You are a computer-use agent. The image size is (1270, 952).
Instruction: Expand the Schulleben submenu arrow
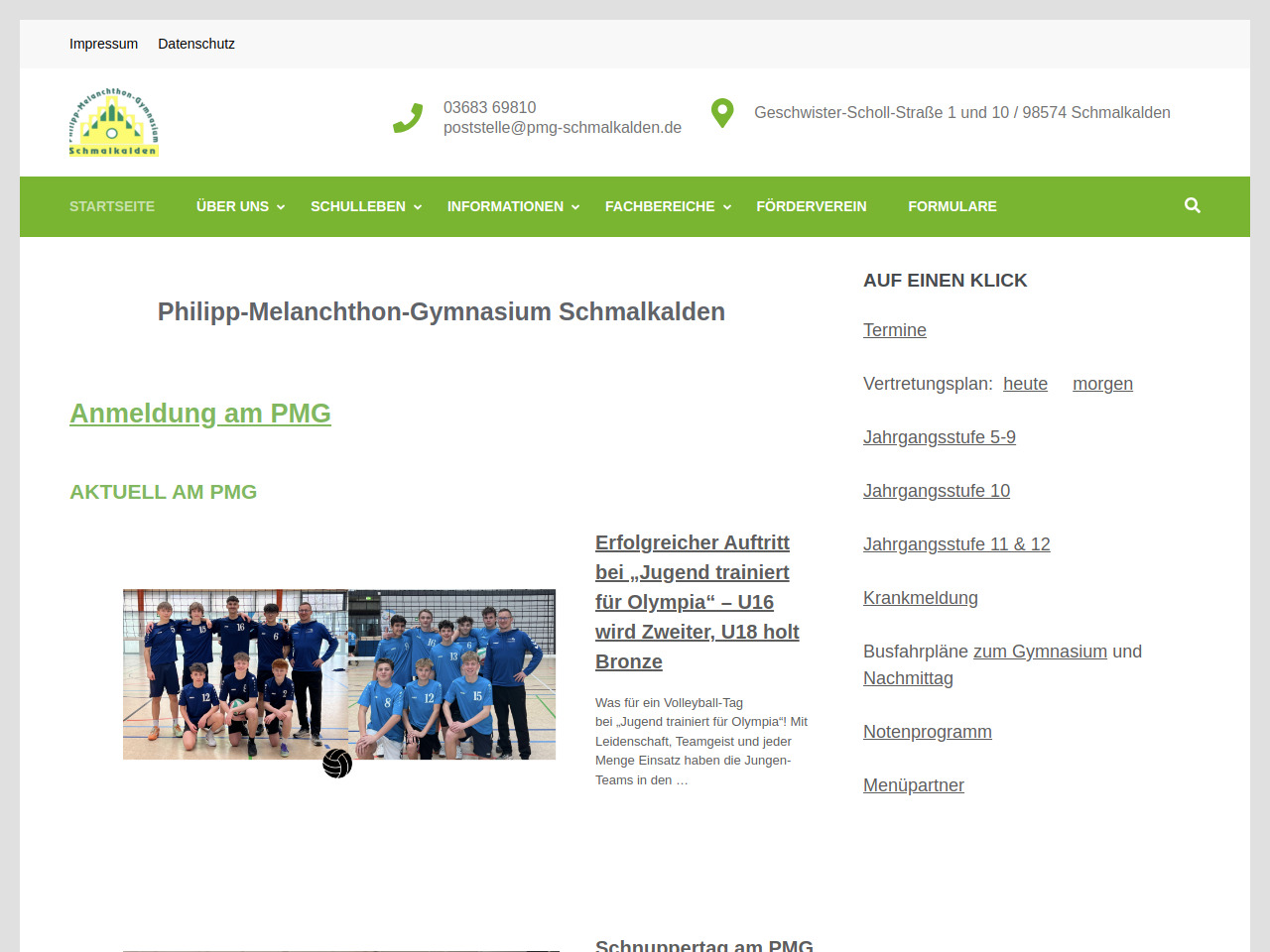pyautogui.click(x=418, y=207)
